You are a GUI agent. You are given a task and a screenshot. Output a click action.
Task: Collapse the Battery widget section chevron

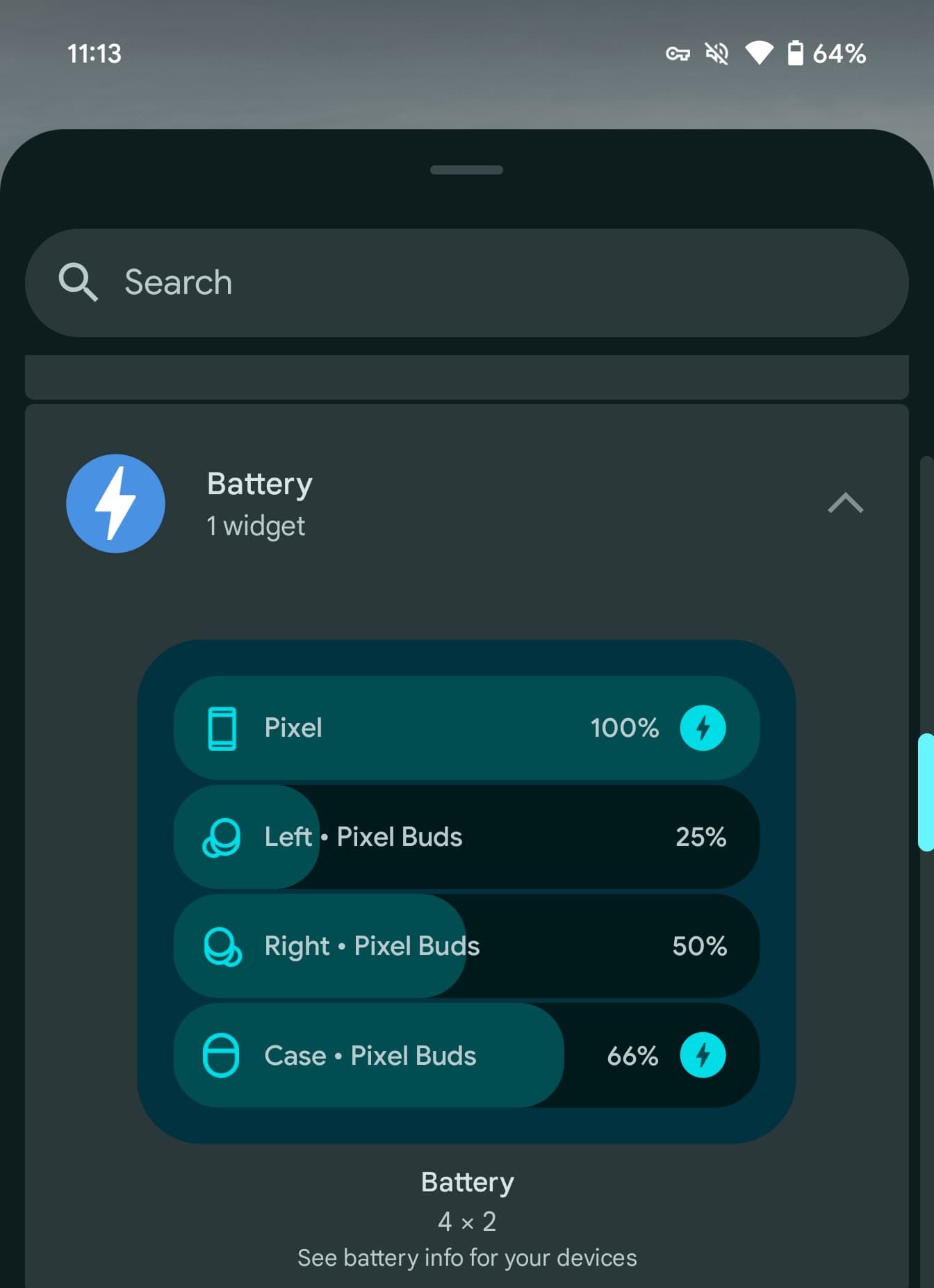click(845, 503)
